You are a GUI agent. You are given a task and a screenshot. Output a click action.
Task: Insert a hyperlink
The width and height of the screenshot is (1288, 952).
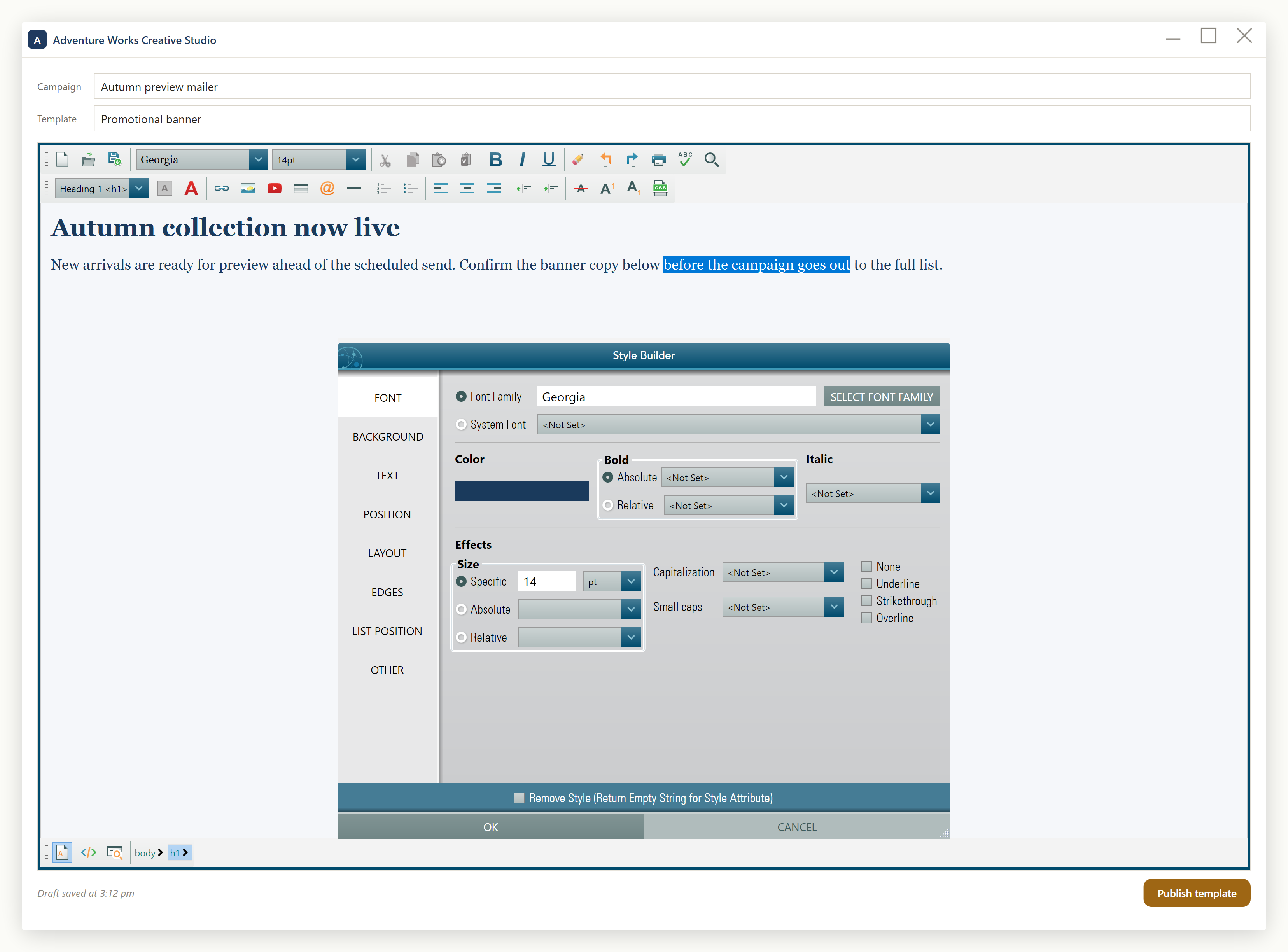coord(221,189)
